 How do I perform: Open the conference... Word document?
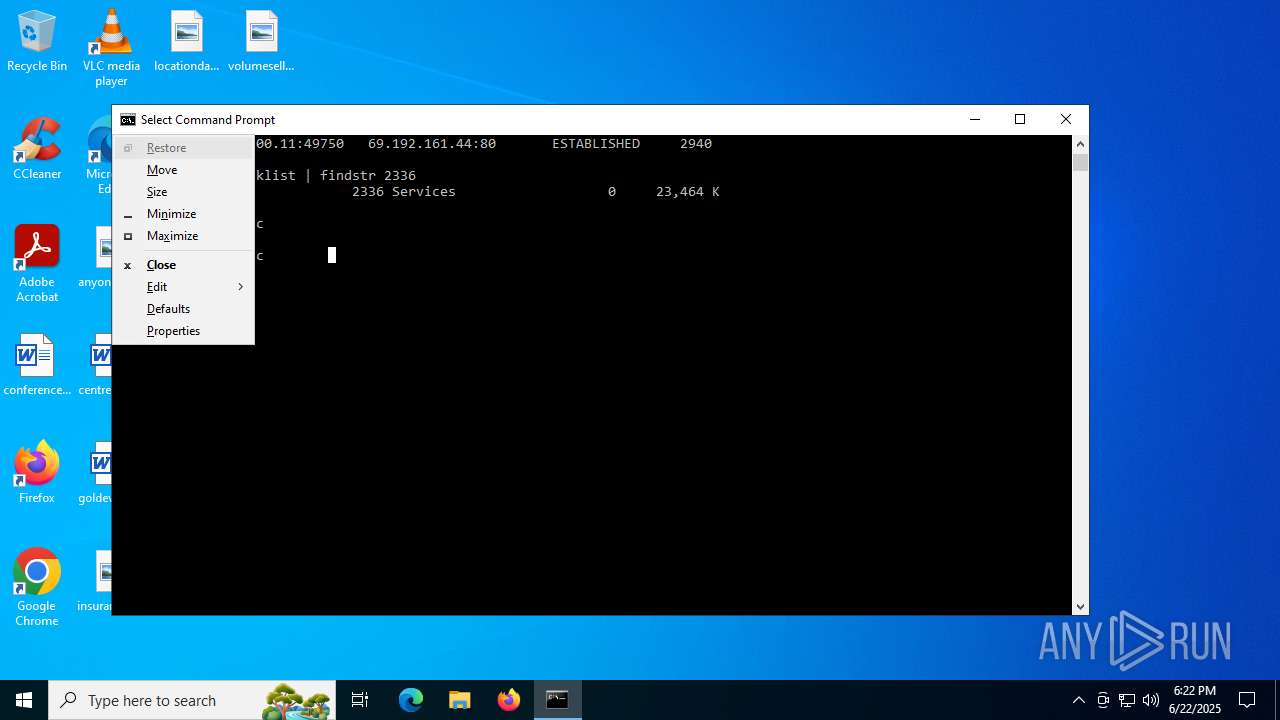tap(37, 366)
